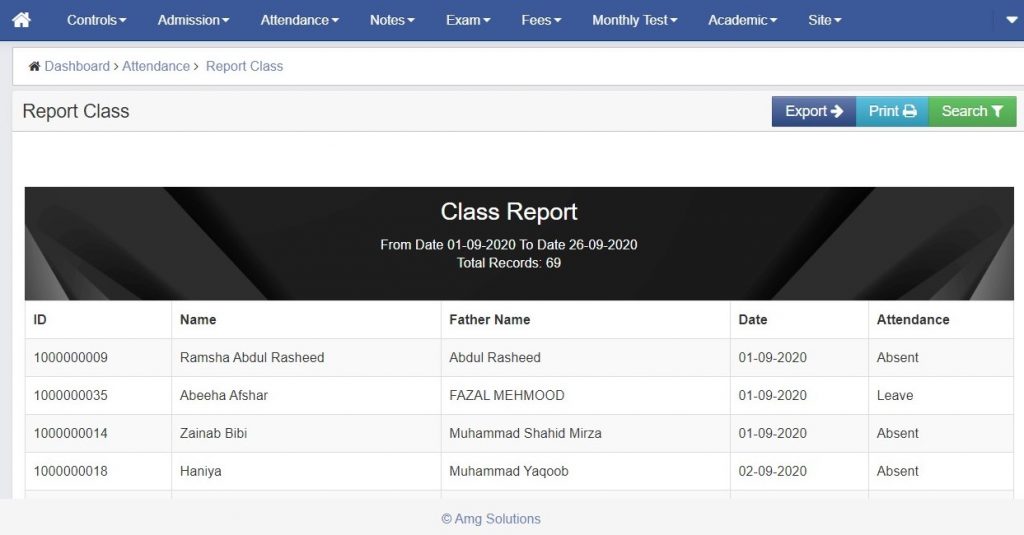
Task: Follow the Dashboard breadcrumb link
Action: click(x=77, y=66)
